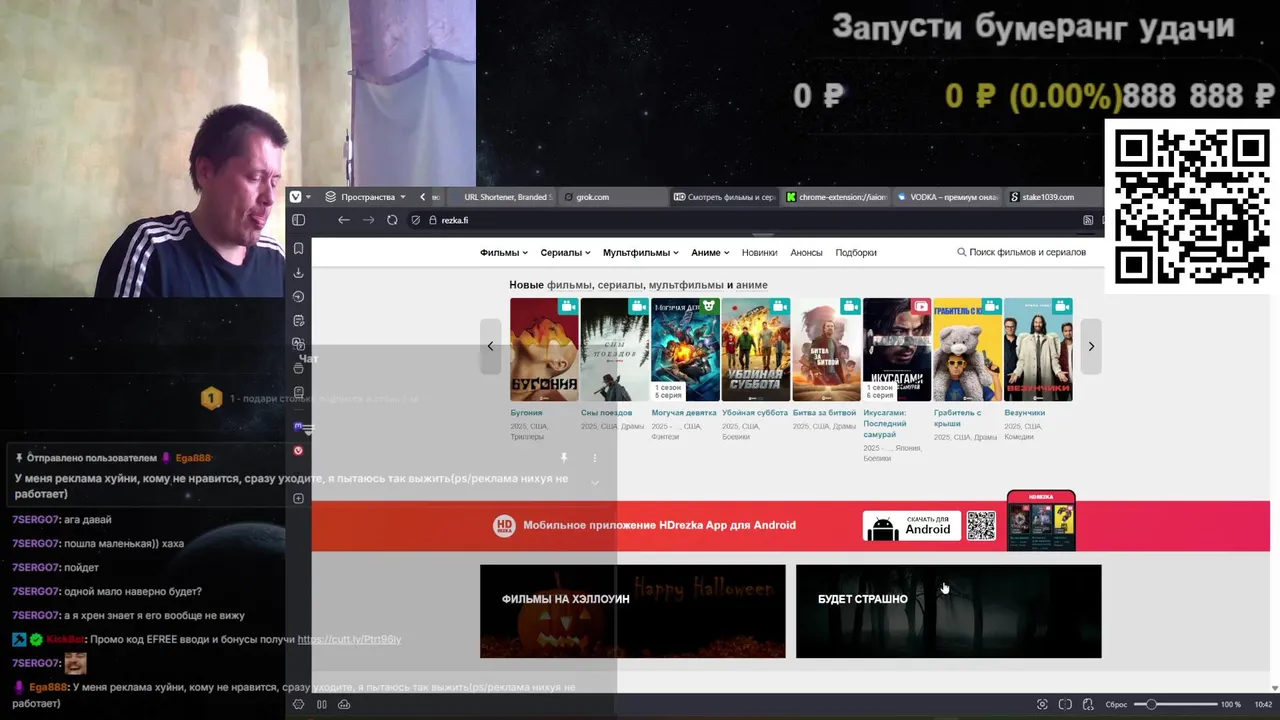
Task: Show previous items in new releases carousel
Action: tap(490, 346)
